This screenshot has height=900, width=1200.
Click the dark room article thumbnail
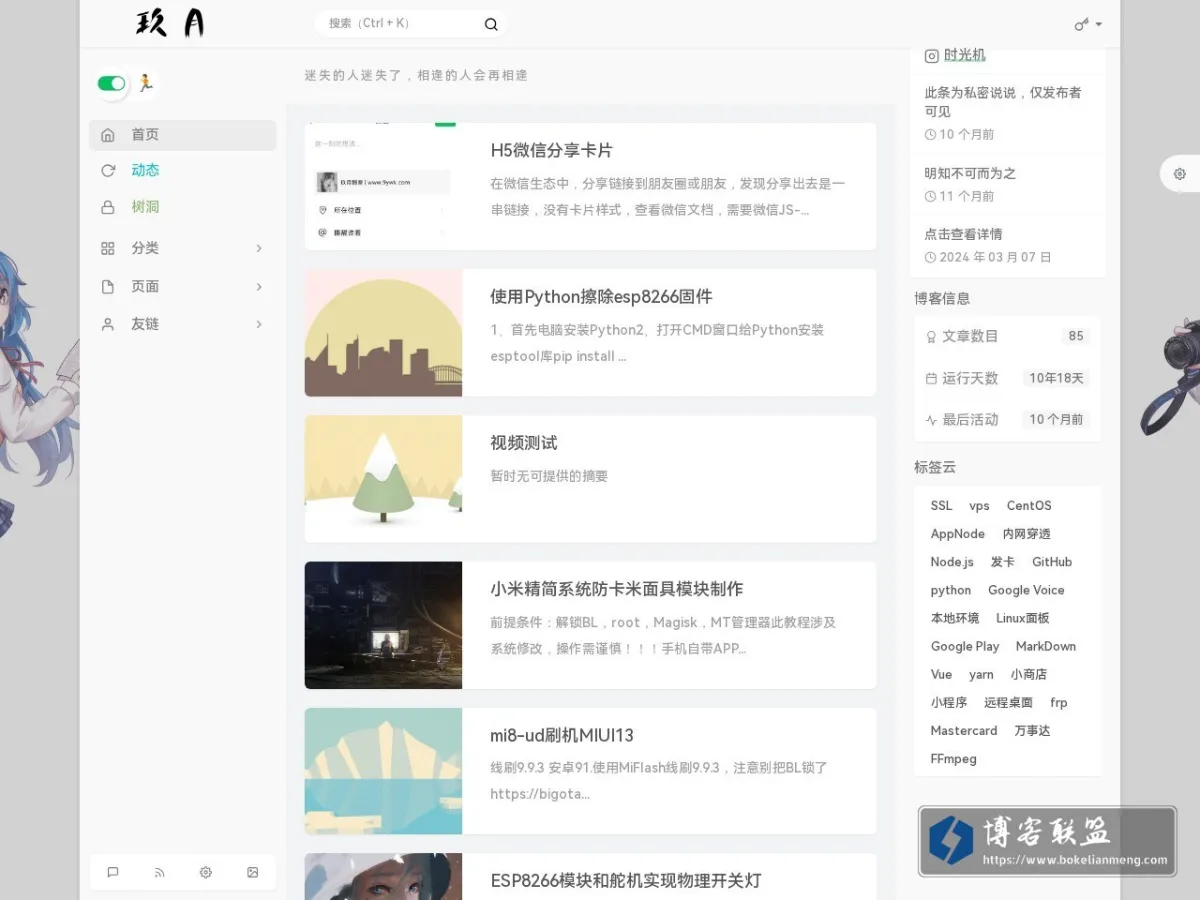point(383,625)
